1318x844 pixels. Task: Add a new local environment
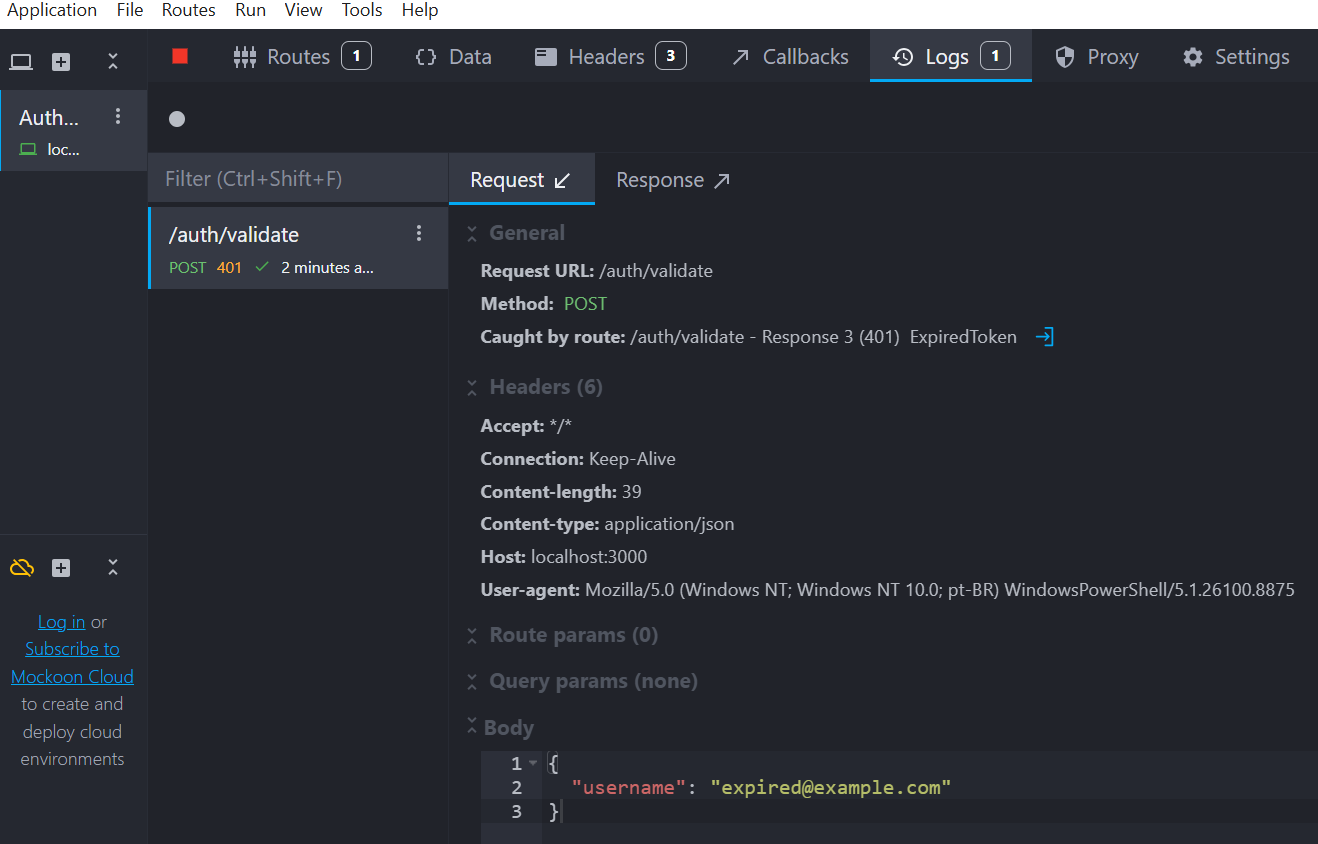tap(61, 62)
